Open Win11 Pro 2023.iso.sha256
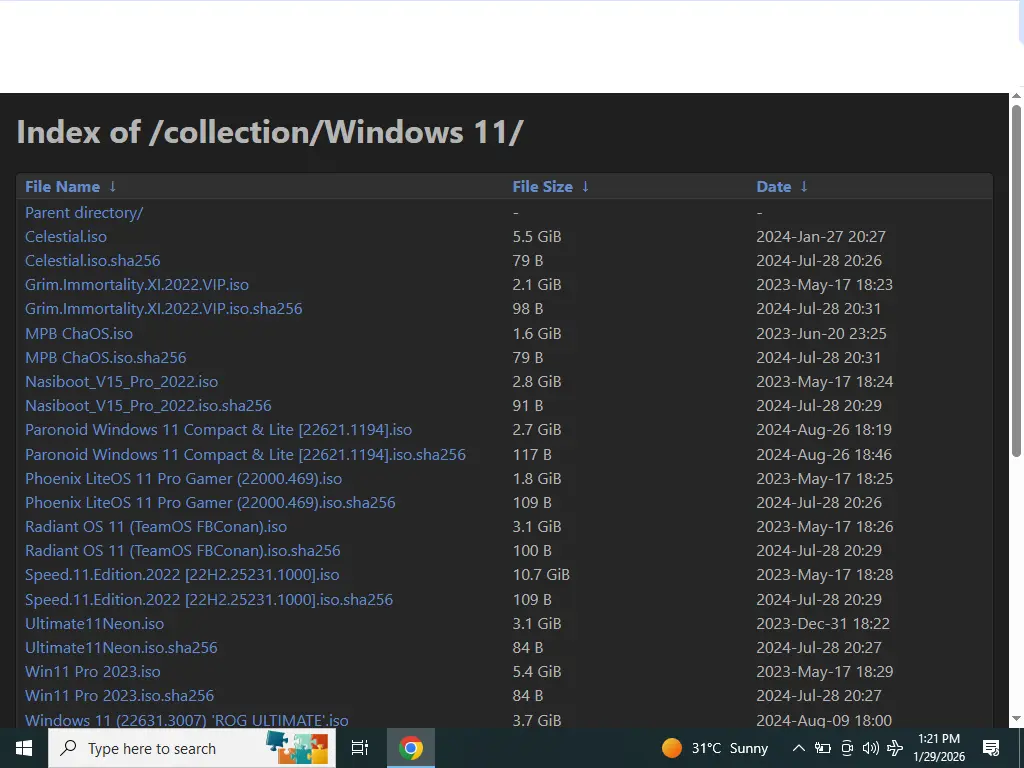1024x768 pixels. click(119, 696)
